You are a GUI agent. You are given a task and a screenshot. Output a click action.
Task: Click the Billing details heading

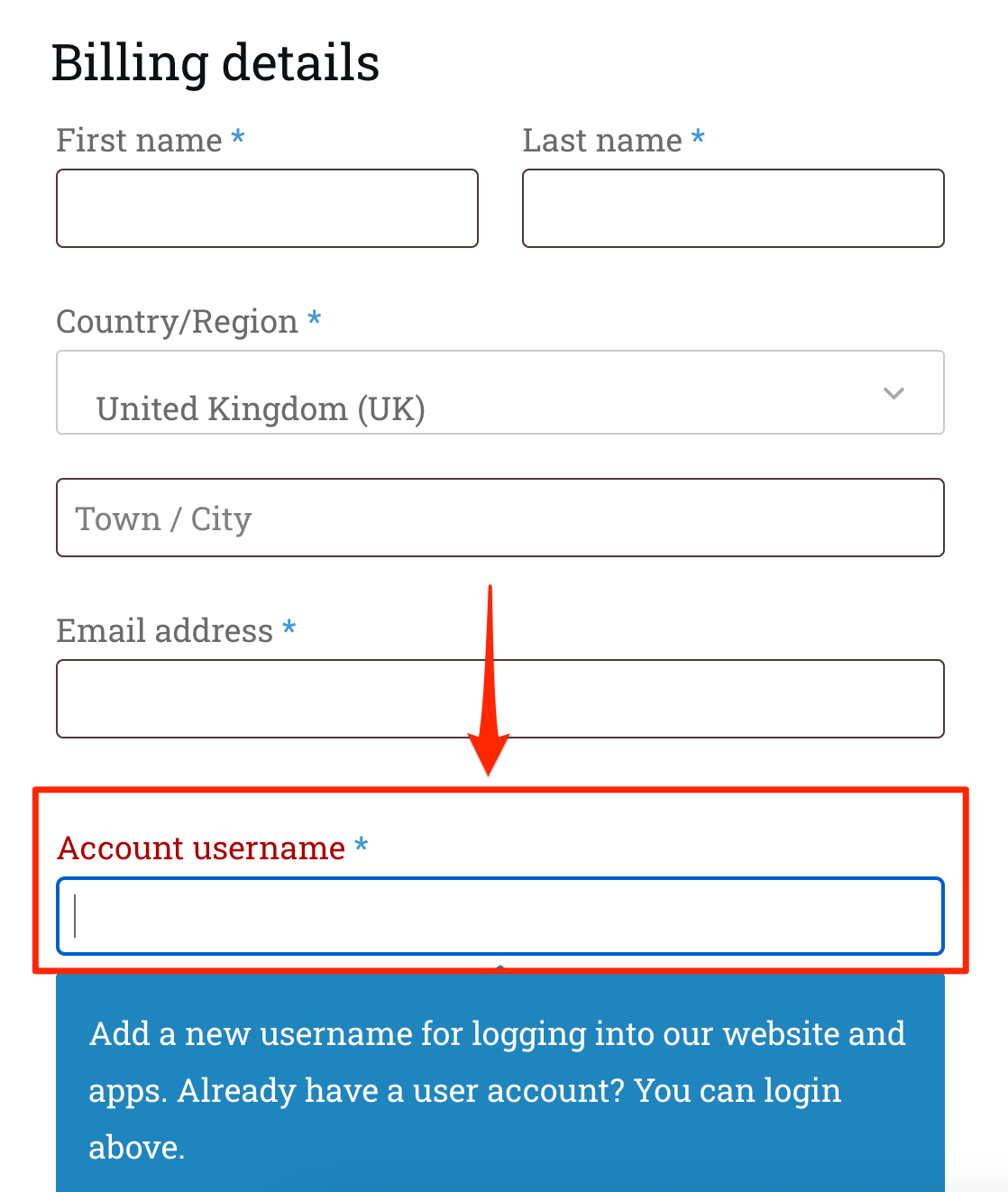click(215, 63)
